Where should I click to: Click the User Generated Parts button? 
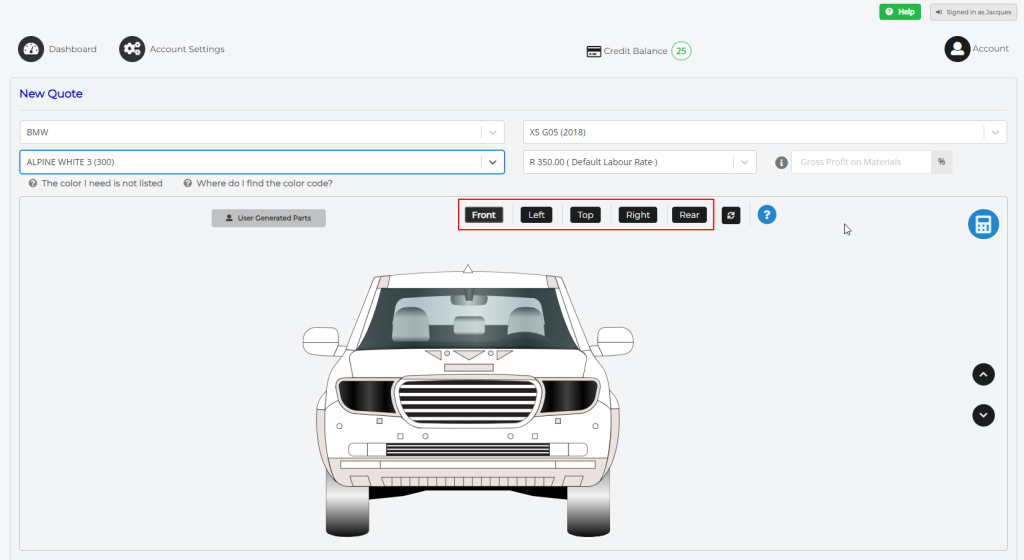[x=268, y=218]
